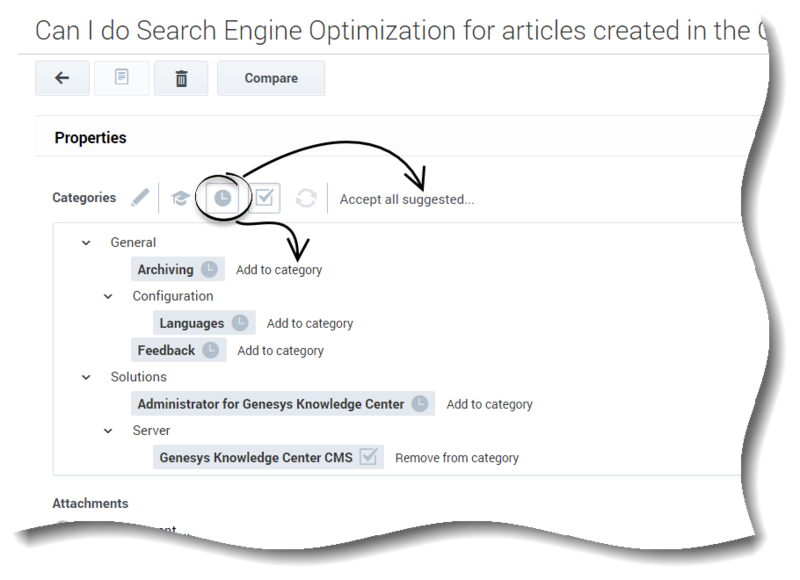Collapse the General category group
Screen dimensions: 800x580
click(x=86, y=243)
